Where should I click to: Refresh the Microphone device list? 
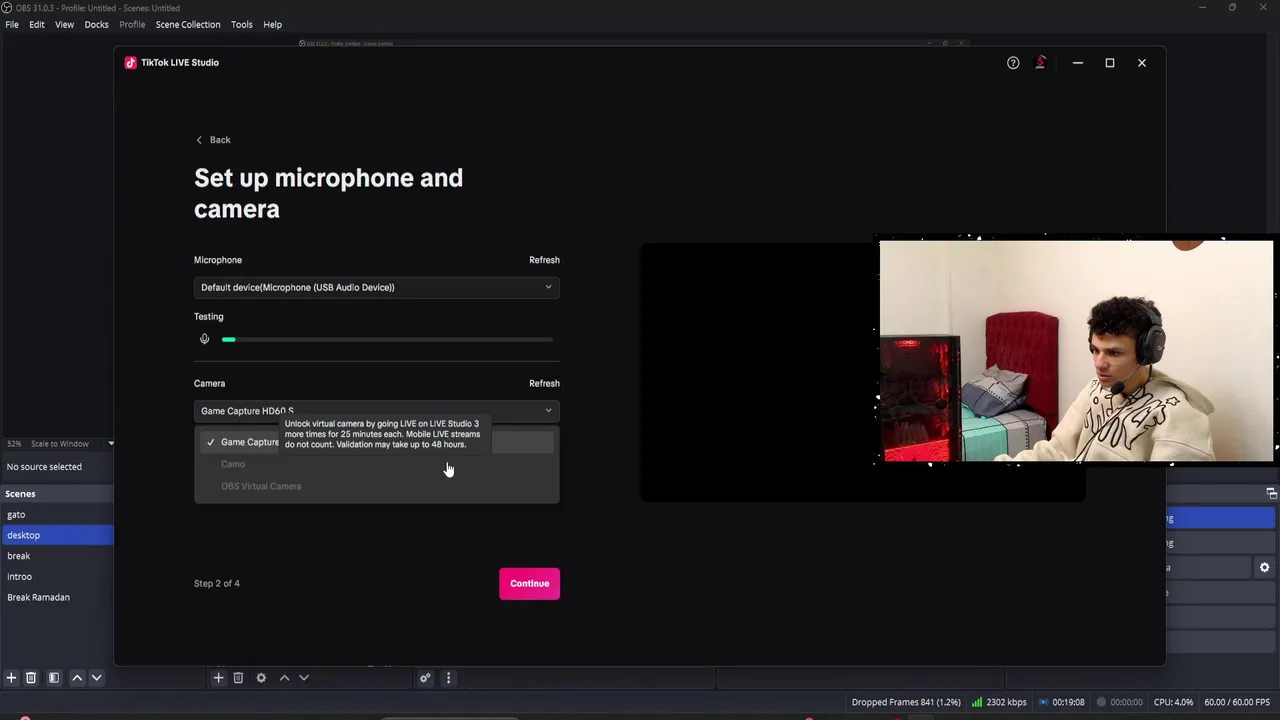[x=544, y=260]
